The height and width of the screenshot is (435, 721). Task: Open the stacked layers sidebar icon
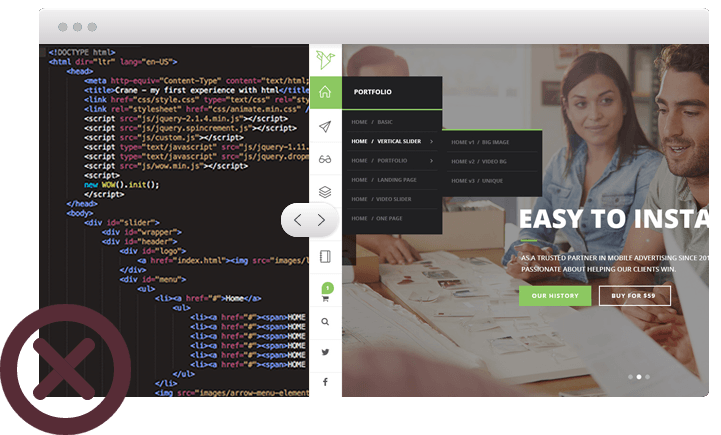click(325, 192)
